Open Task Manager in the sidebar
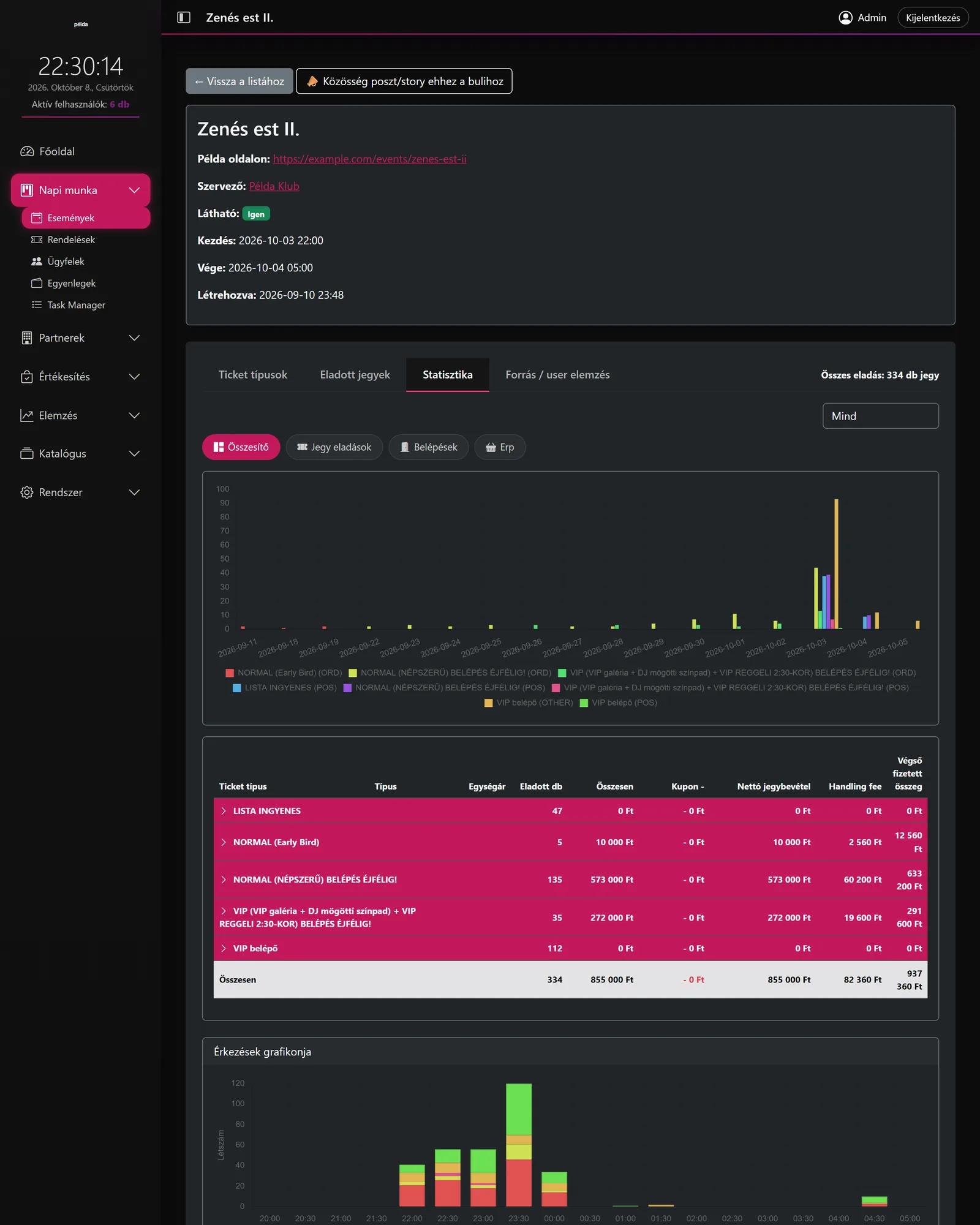This screenshot has height=1225, width=980. tap(86, 305)
